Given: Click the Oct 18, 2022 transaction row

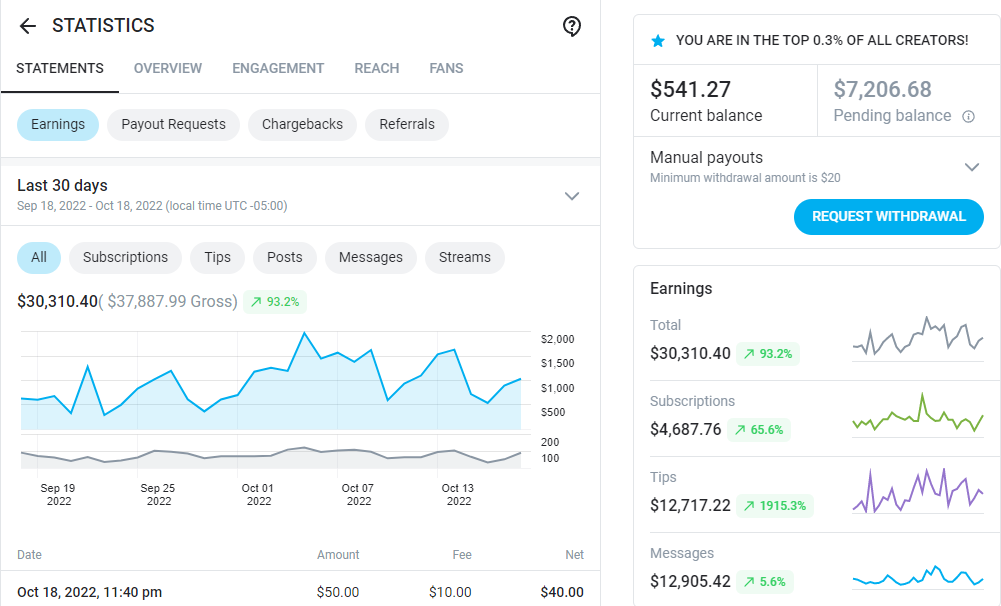Looking at the screenshot, I should pyautogui.click(x=300, y=592).
